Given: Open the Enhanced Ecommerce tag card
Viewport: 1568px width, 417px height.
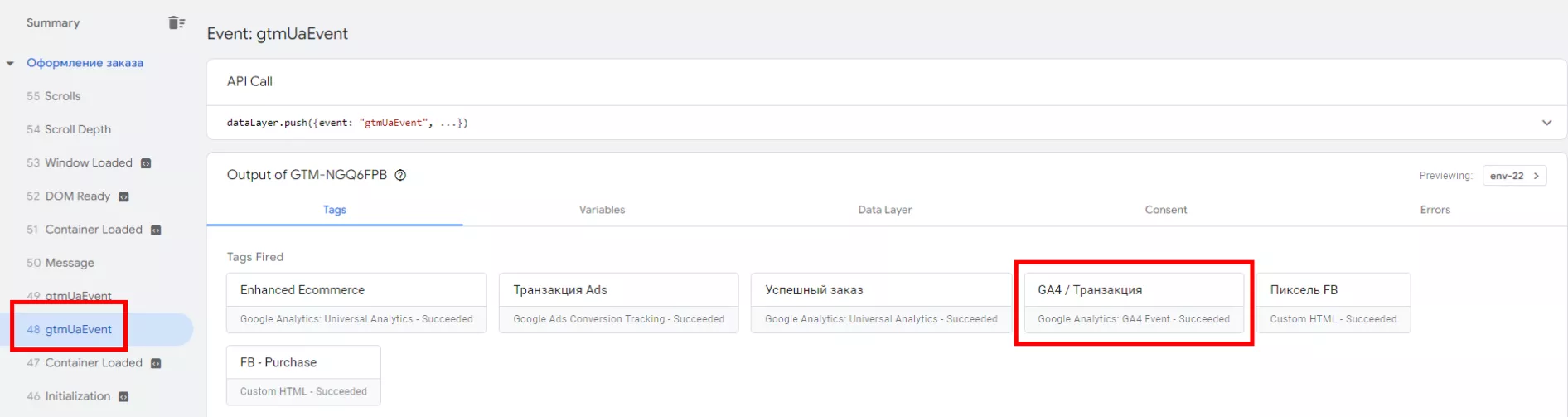Looking at the screenshot, I should pos(356,303).
